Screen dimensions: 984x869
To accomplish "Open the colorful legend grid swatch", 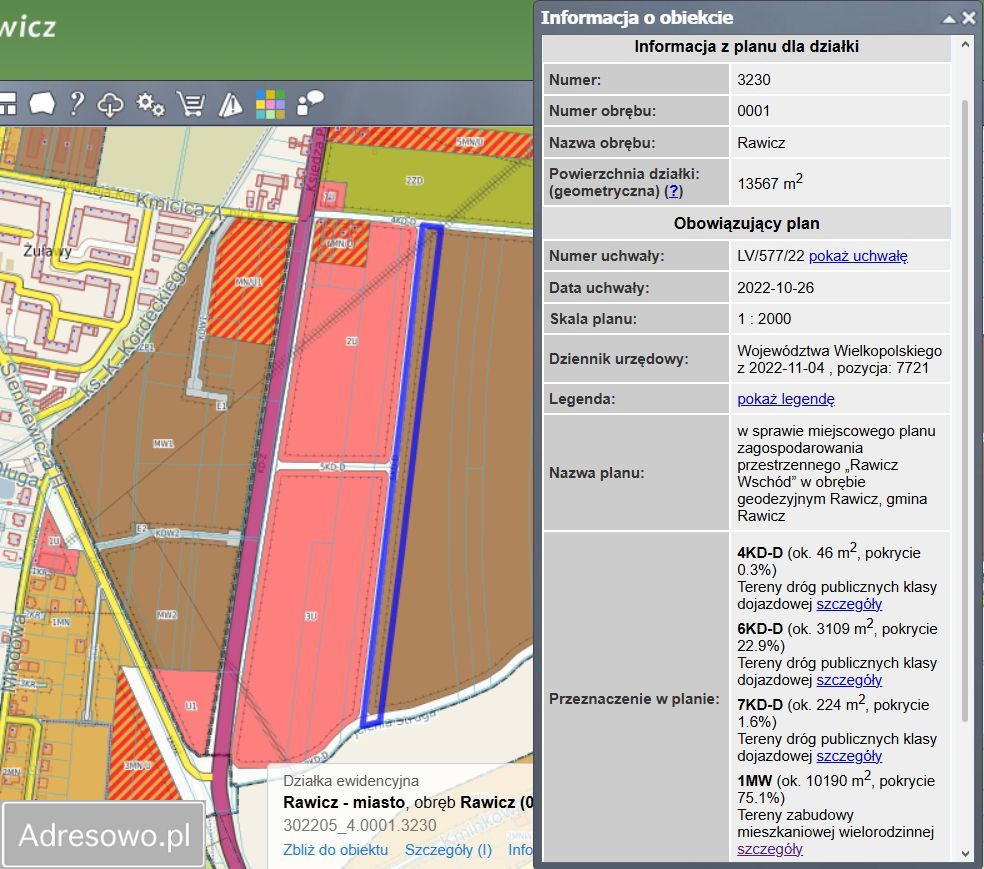I will 270,103.
